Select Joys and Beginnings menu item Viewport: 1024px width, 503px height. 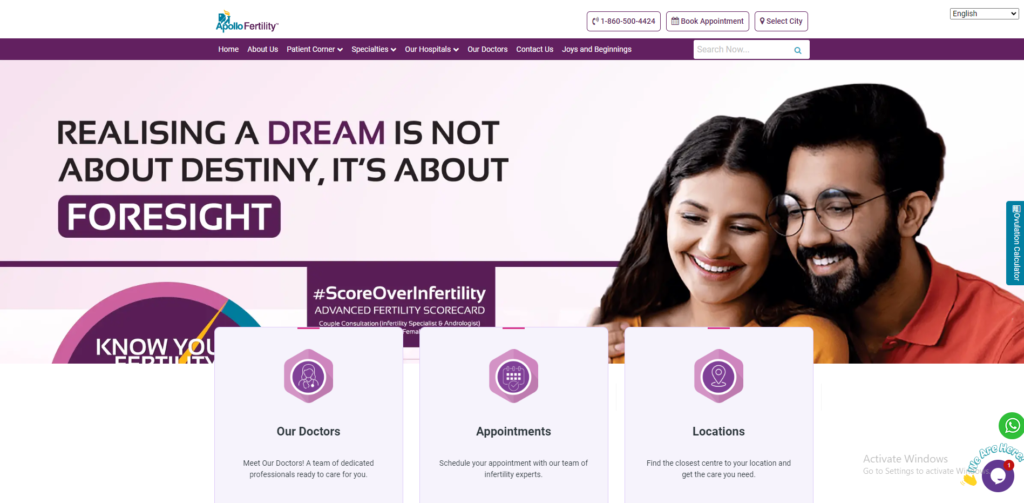coord(597,50)
